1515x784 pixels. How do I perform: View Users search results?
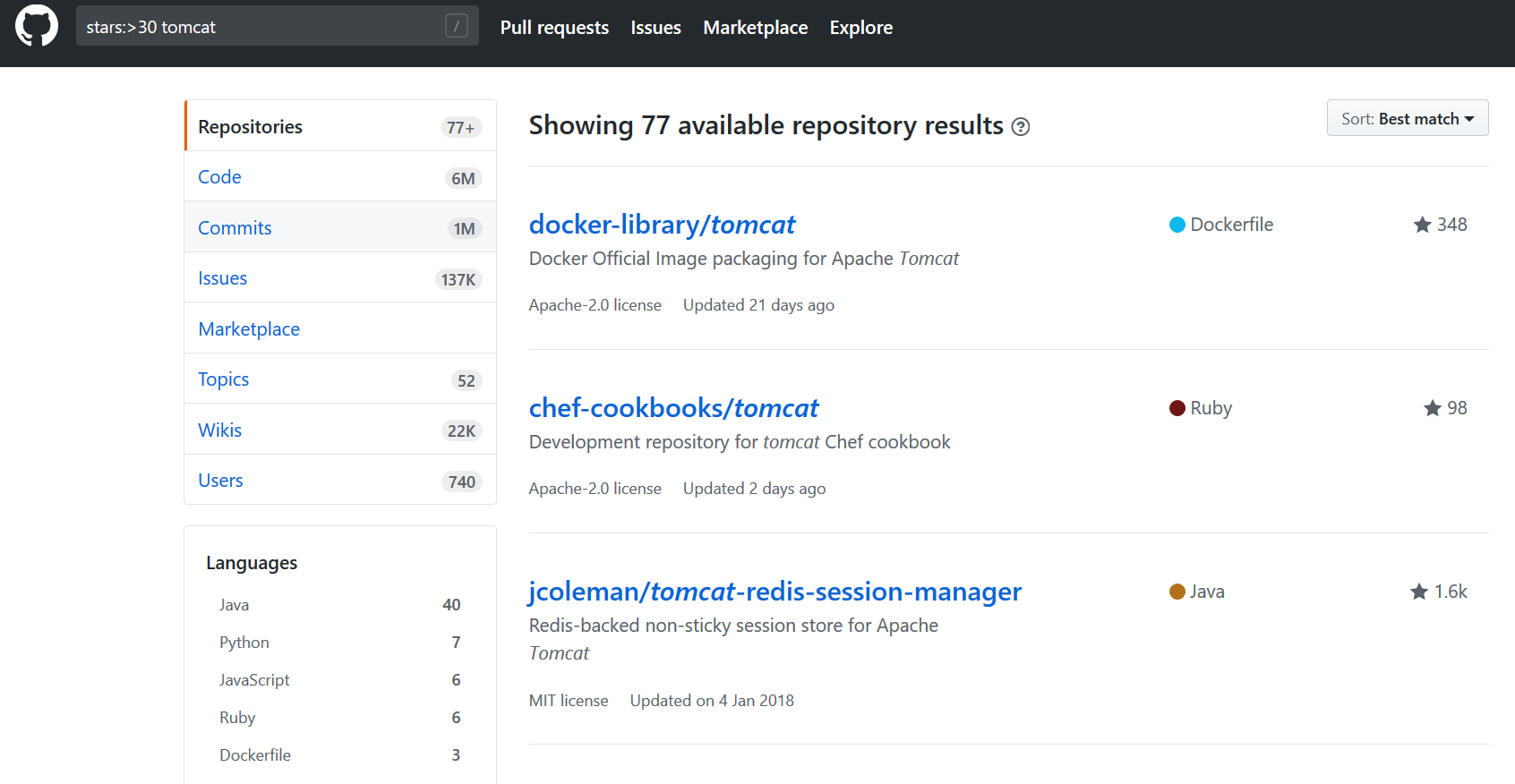point(220,481)
